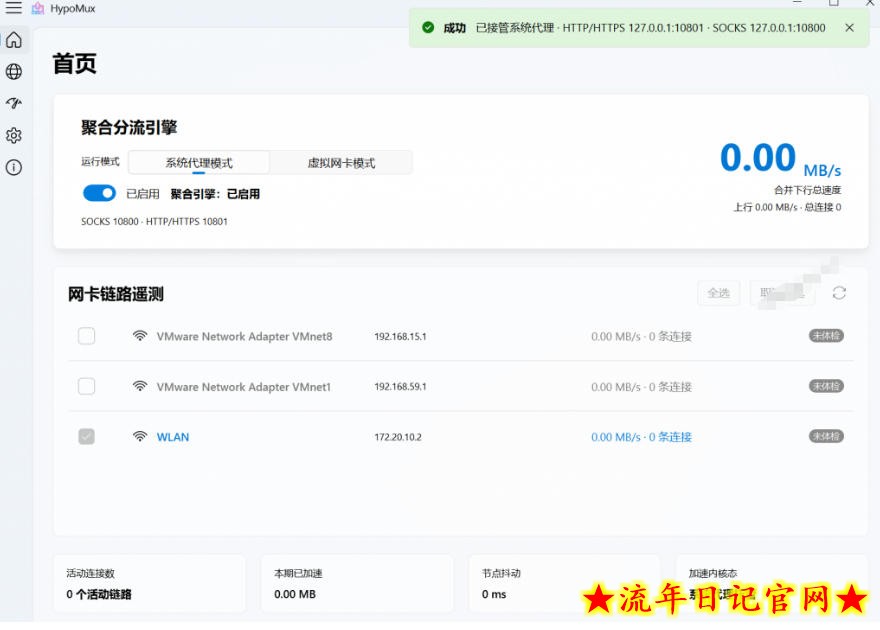880x630 pixels.
Task: Click IP address 172.20.10.2
Action: 398,437
